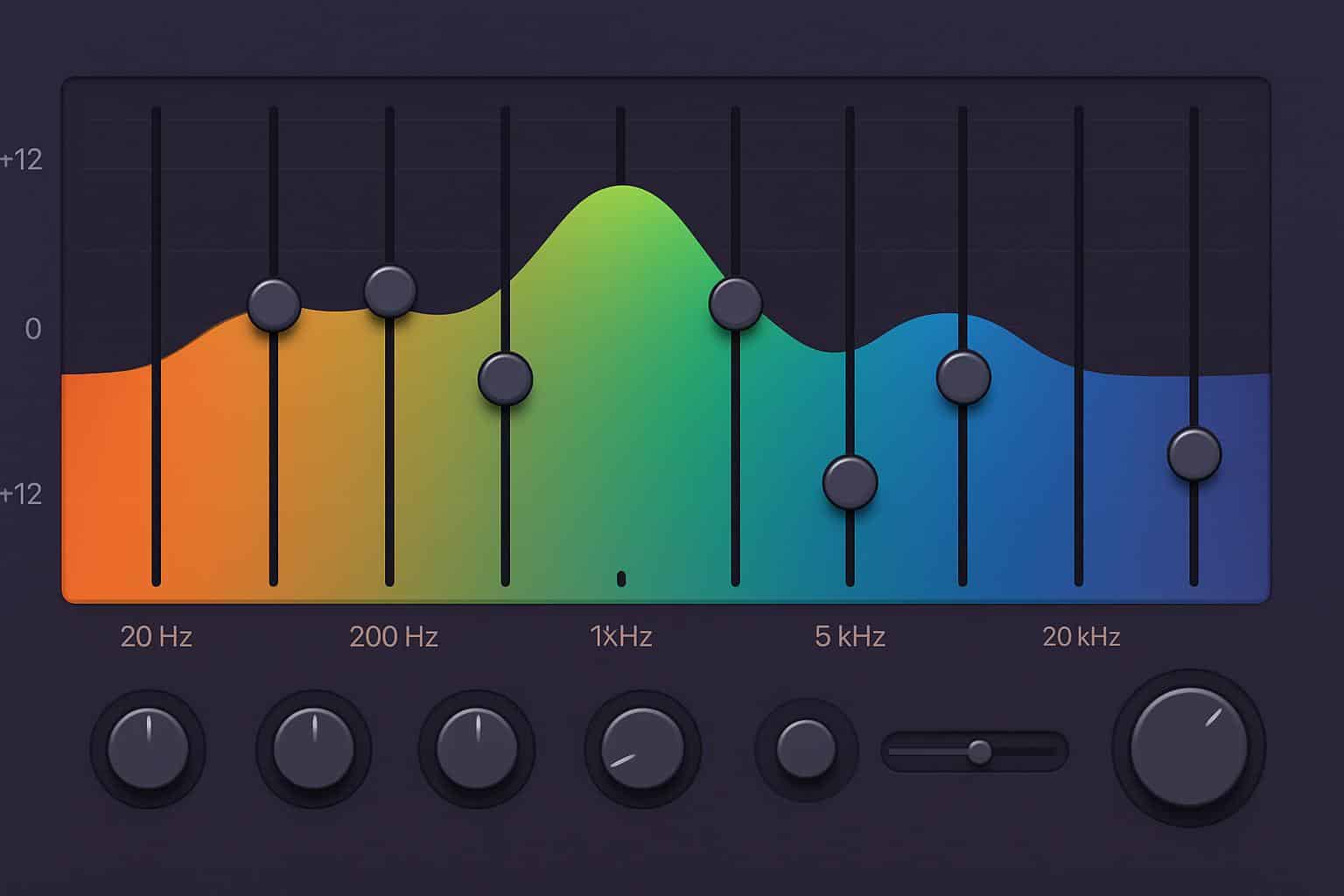This screenshot has width=1344, height=896.
Task: Click the second small rotary knob from the left
Action: click(x=313, y=749)
